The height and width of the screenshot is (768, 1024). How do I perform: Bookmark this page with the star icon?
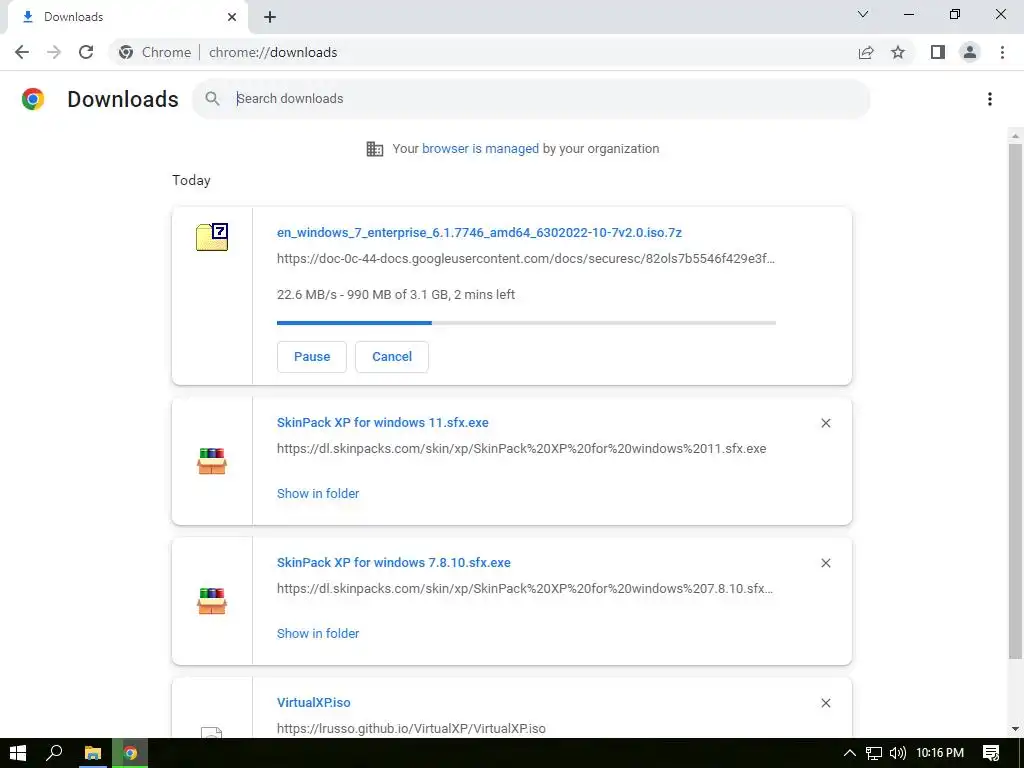(898, 52)
